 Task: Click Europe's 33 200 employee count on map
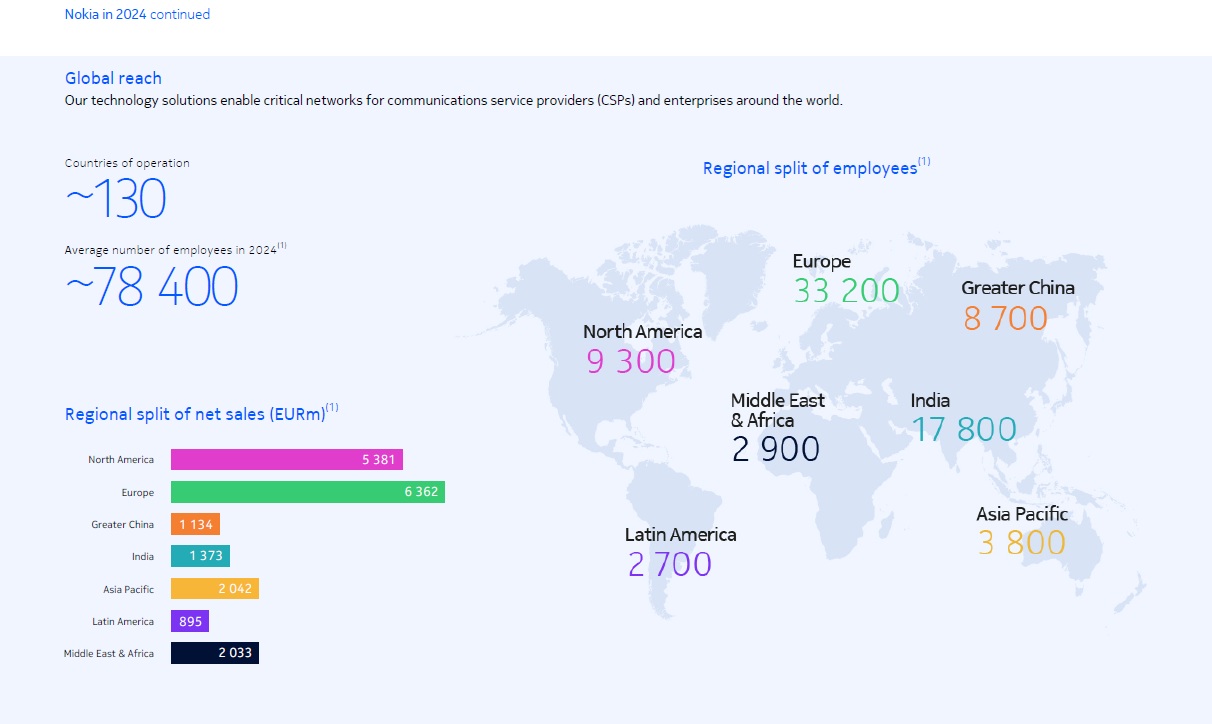click(846, 291)
